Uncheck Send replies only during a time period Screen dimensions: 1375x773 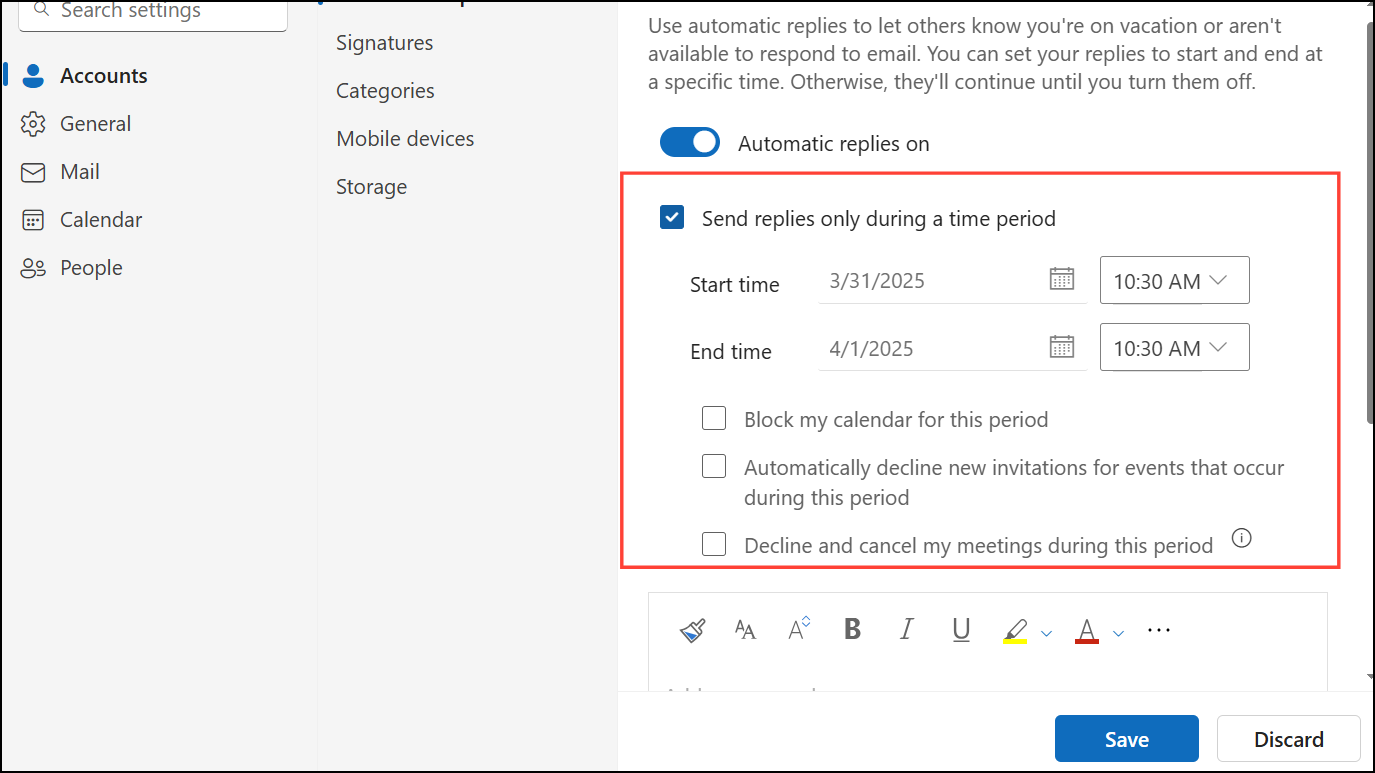pos(672,217)
